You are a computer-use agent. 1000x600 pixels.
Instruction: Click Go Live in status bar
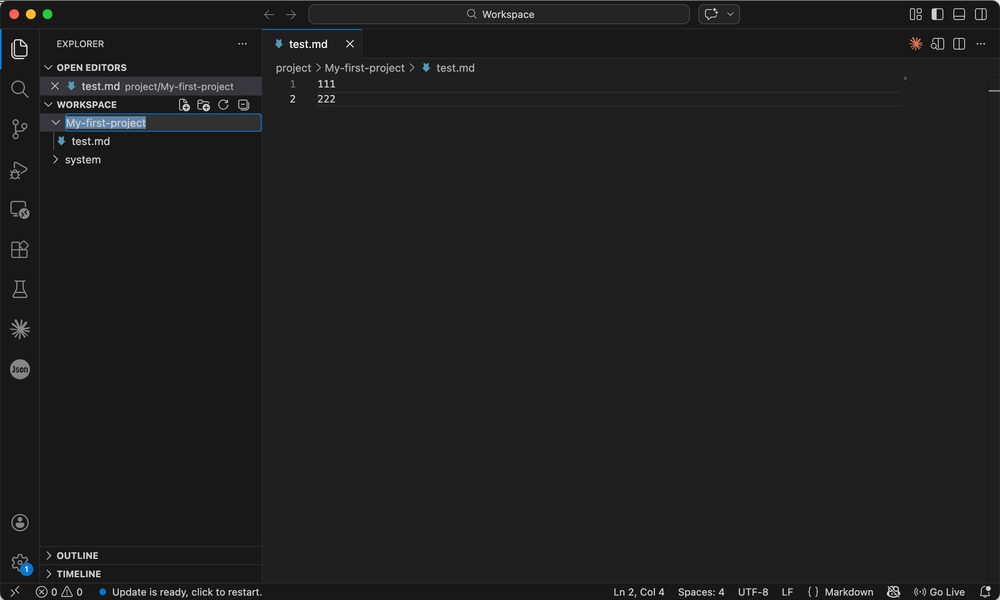click(939, 592)
